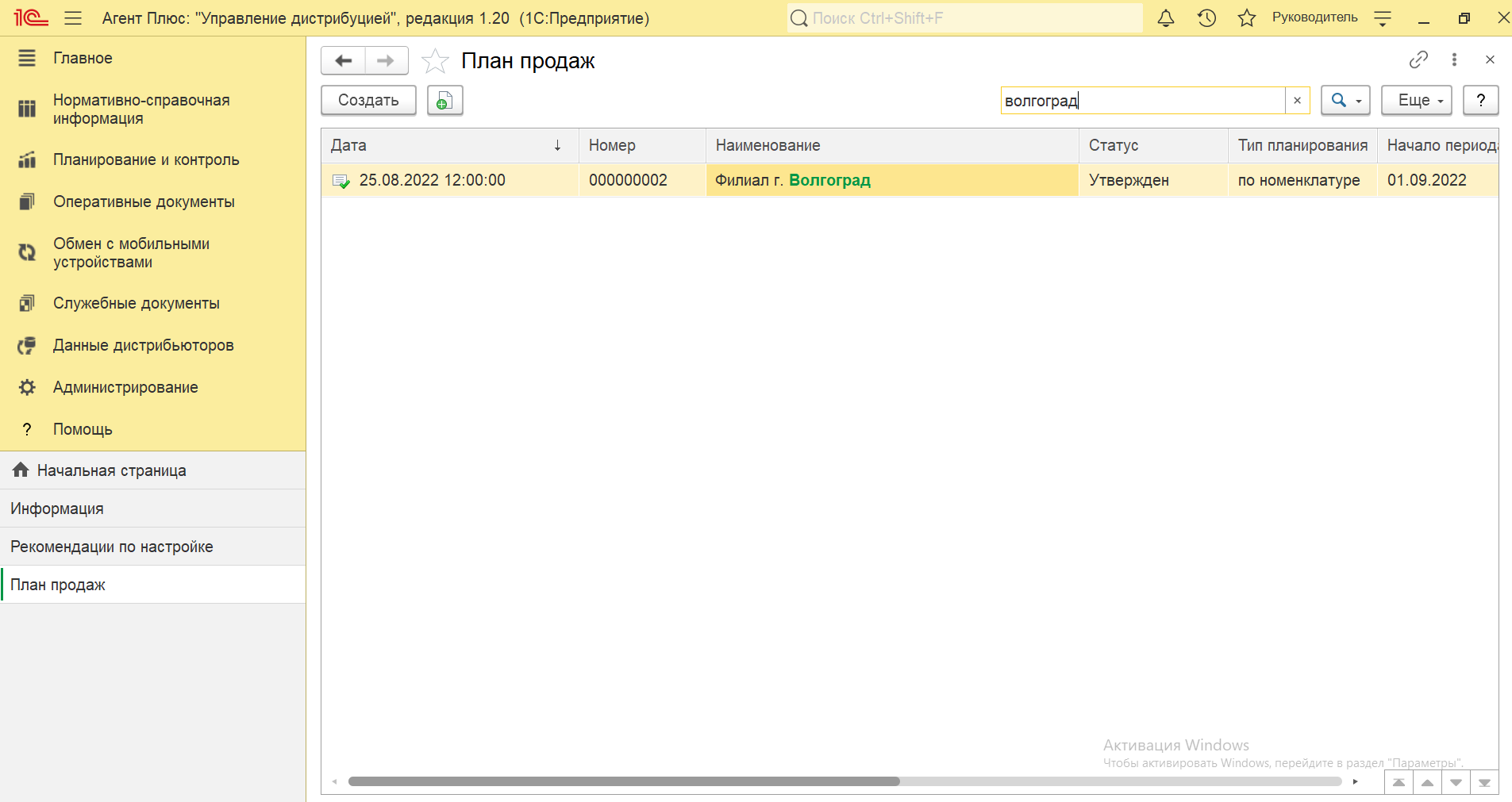Click the back navigation arrow
Screen dimensions: 1512x802
[x=344, y=61]
